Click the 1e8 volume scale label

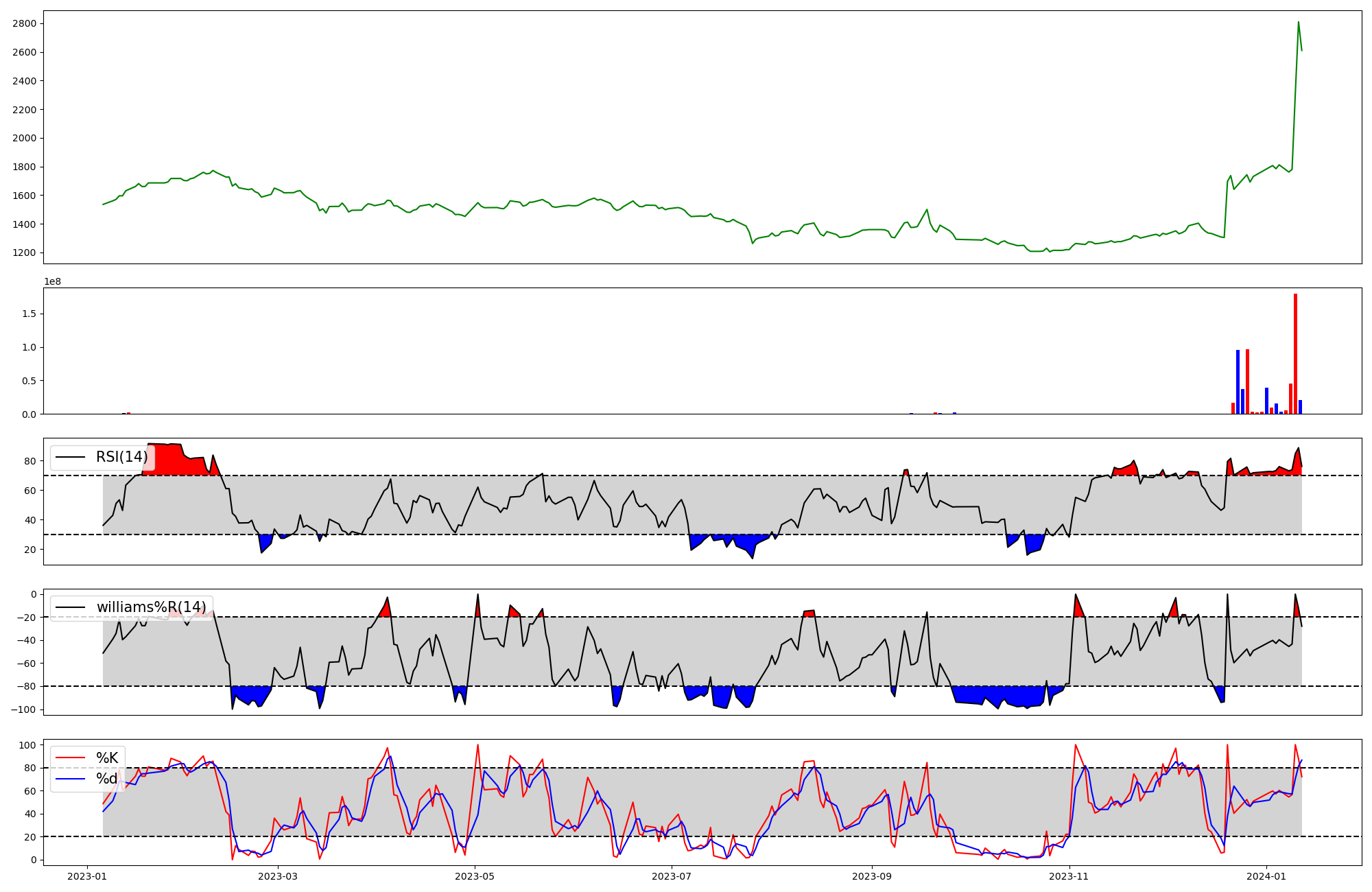pos(53,281)
